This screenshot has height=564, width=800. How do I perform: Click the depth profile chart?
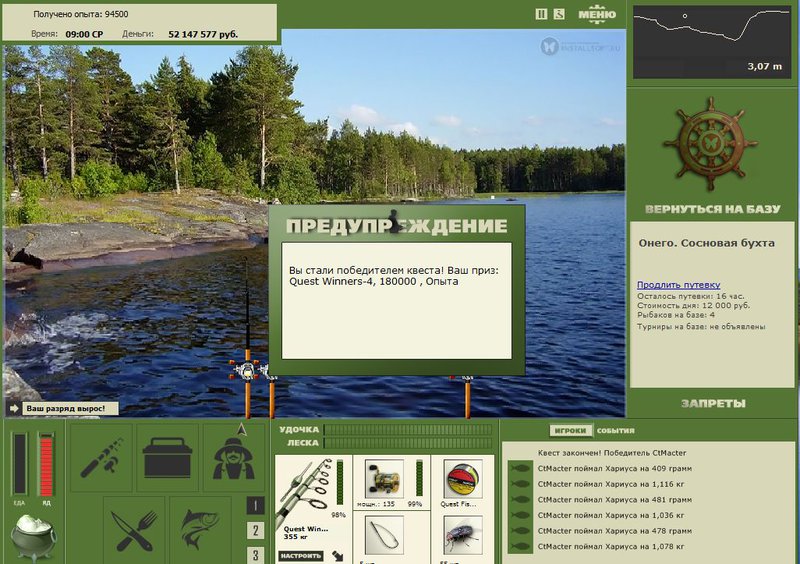[x=711, y=42]
